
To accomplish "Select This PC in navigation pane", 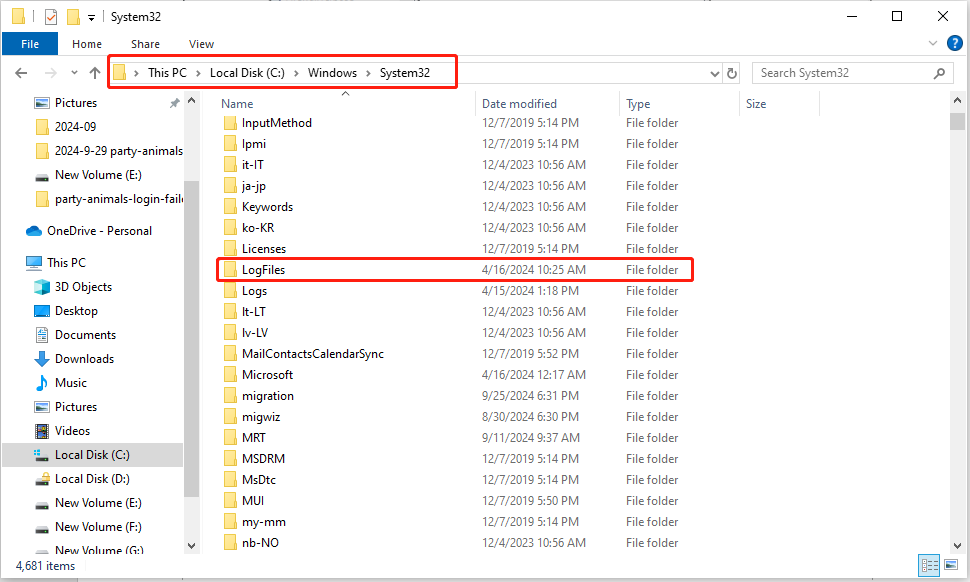I will (x=66, y=263).
